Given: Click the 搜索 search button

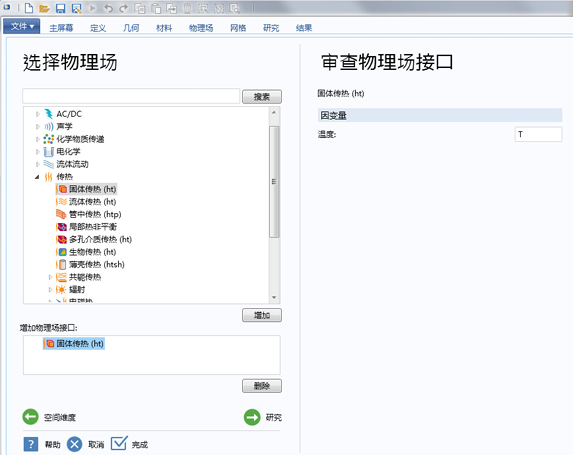Looking at the screenshot, I should click(x=262, y=97).
